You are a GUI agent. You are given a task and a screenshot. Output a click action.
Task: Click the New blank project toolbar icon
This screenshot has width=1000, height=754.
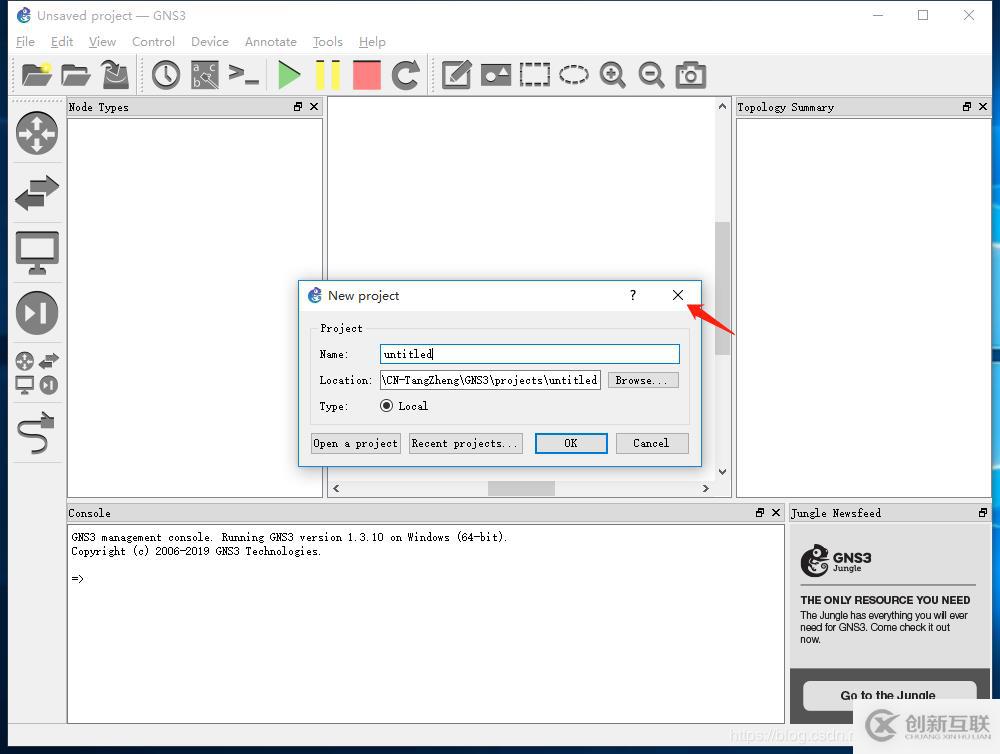tap(36, 75)
